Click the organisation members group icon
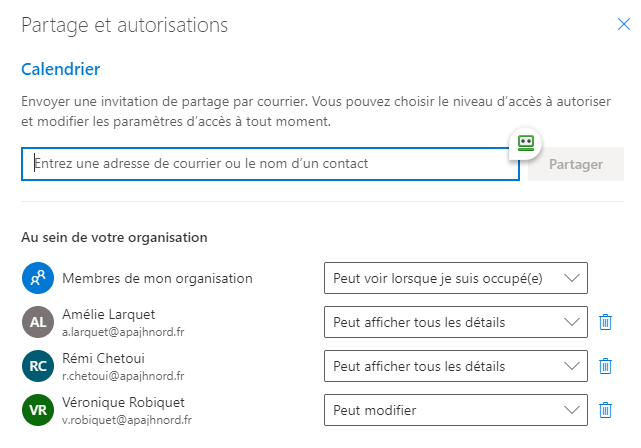The height and width of the screenshot is (448, 641). [38, 278]
